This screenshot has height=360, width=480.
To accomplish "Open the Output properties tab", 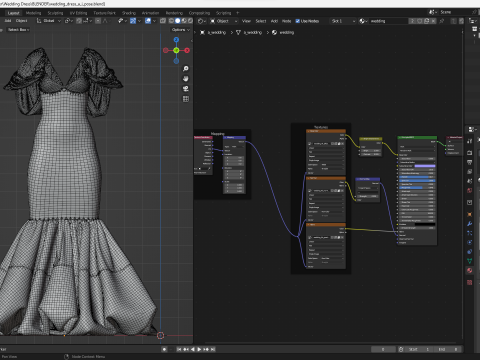I will (x=470, y=162).
